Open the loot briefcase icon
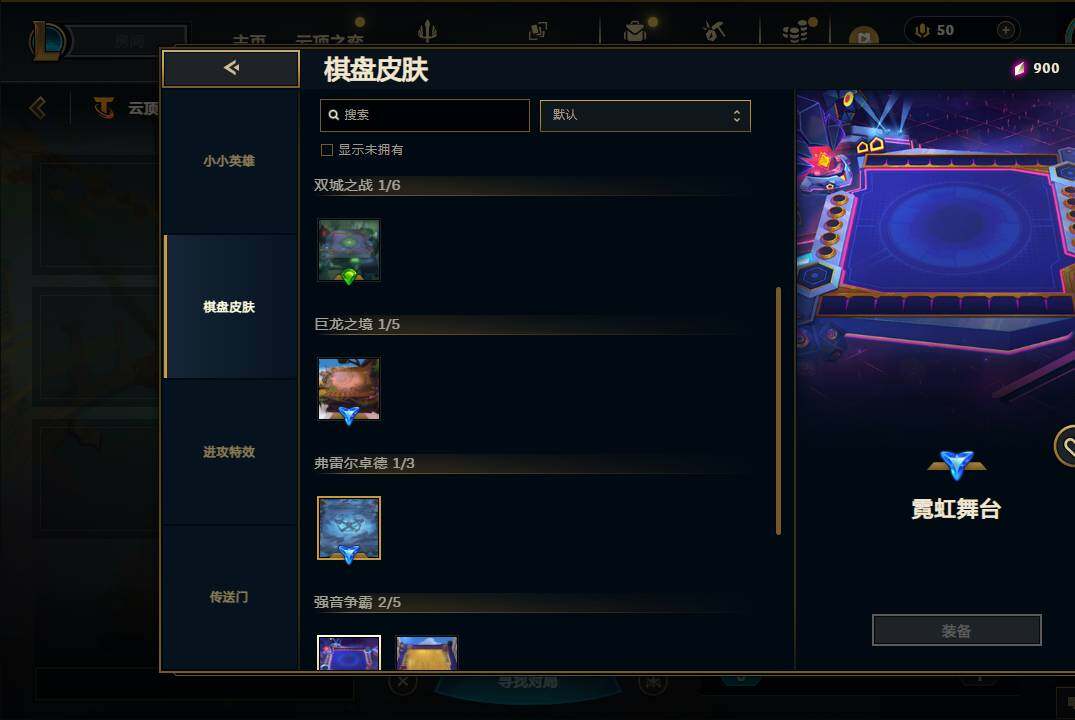Image resolution: width=1075 pixels, height=720 pixels. [x=635, y=31]
